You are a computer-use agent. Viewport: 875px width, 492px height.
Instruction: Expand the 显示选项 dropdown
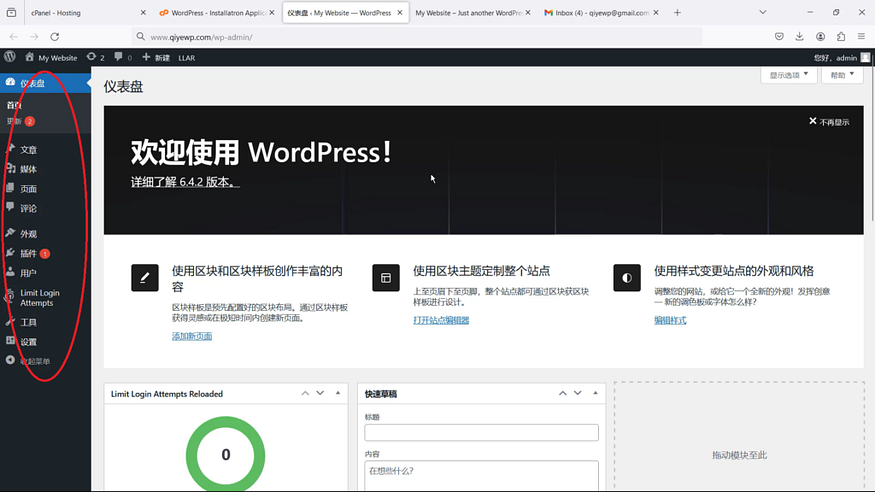tap(789, 75)
